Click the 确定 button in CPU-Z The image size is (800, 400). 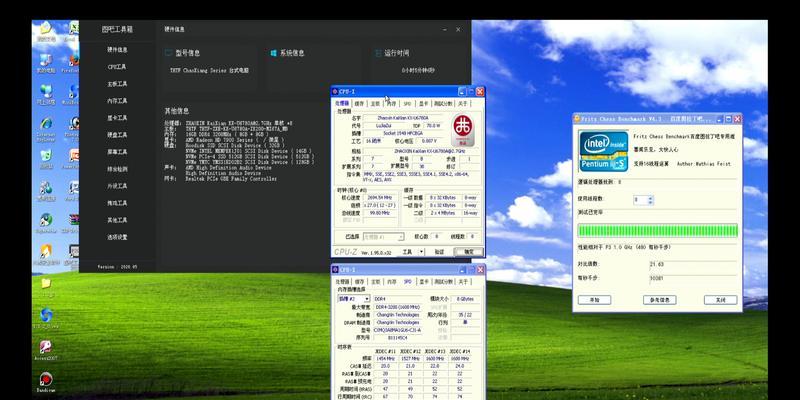tap(469, 252)
